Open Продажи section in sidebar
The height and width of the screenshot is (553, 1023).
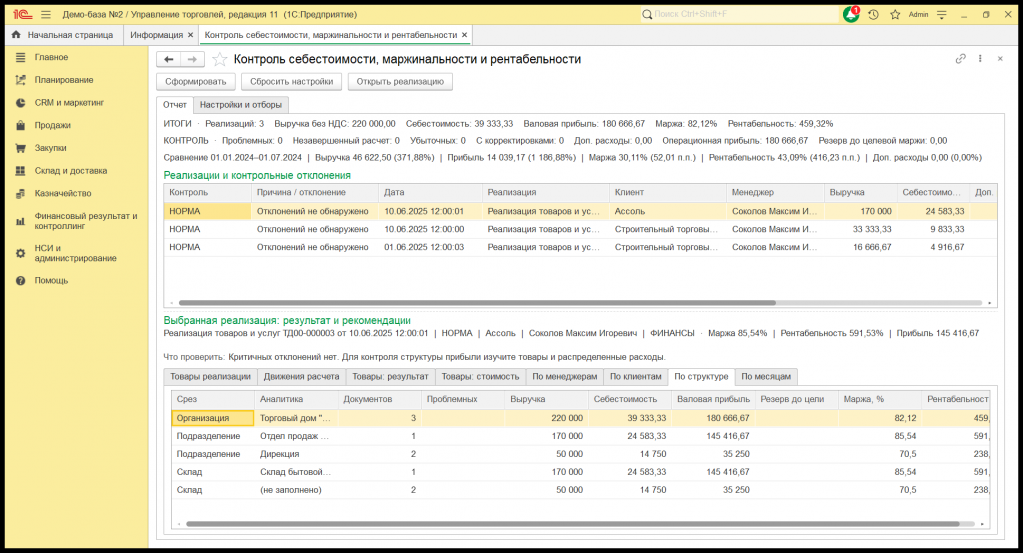pyautogui.click(x=52, y=125)
